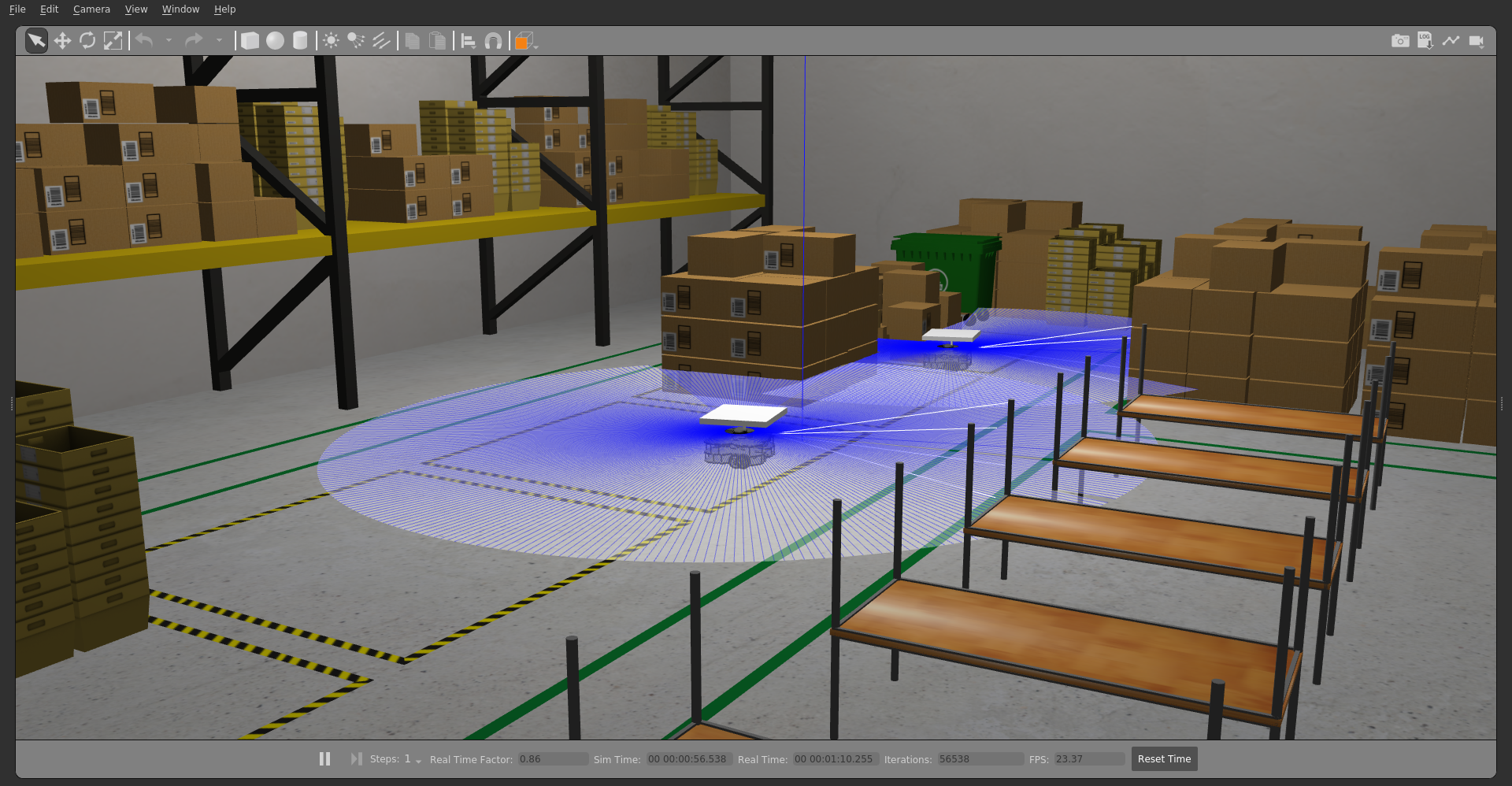Toggle simulation pause
The image size is (1512, 786).
324,758
